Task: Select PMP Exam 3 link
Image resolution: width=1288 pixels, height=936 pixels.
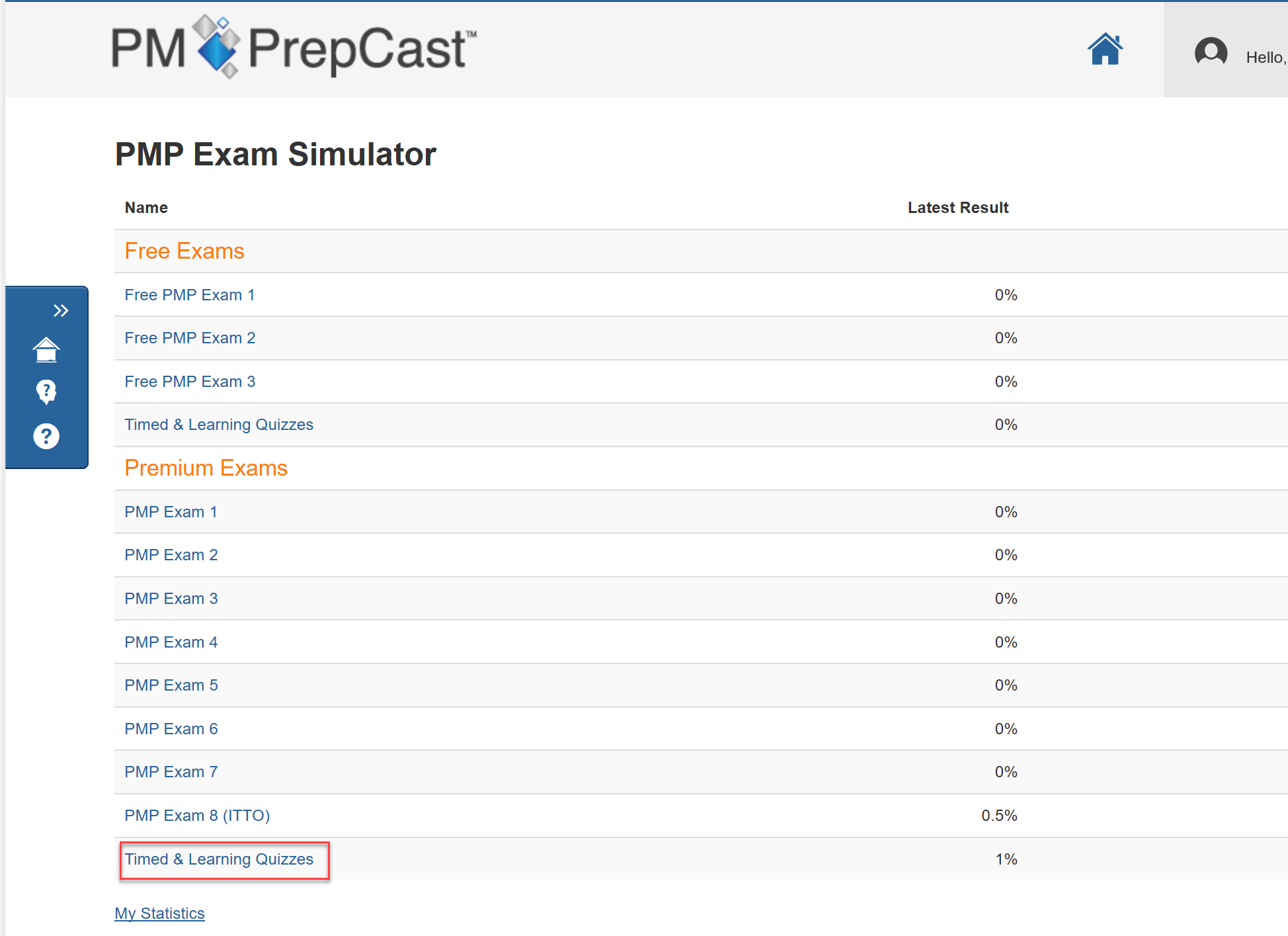Action: (x=171, y=599)
